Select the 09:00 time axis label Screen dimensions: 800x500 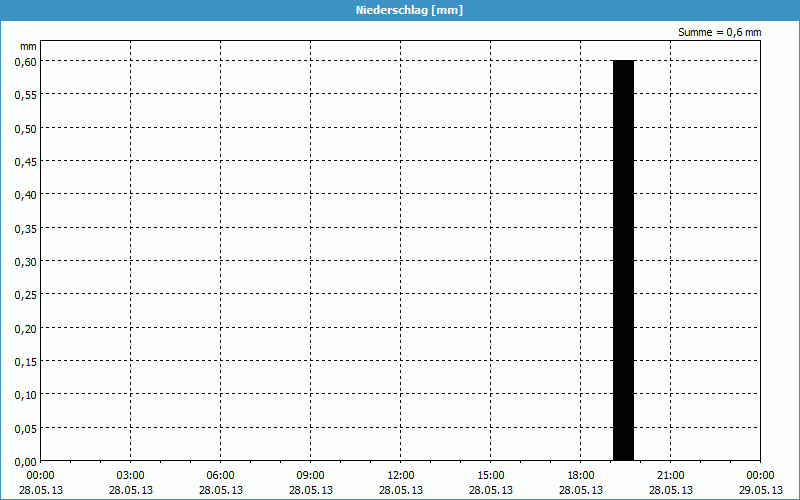(310, 475)
